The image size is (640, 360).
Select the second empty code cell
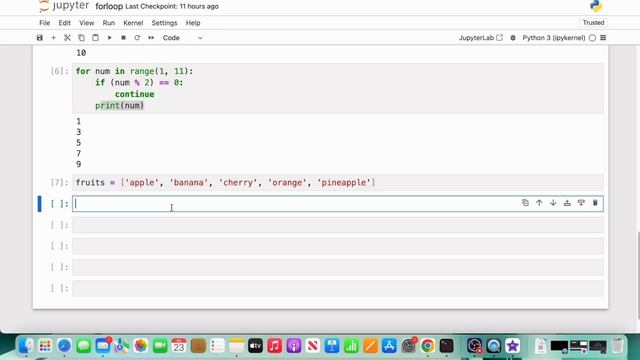[x=338, y=225]
